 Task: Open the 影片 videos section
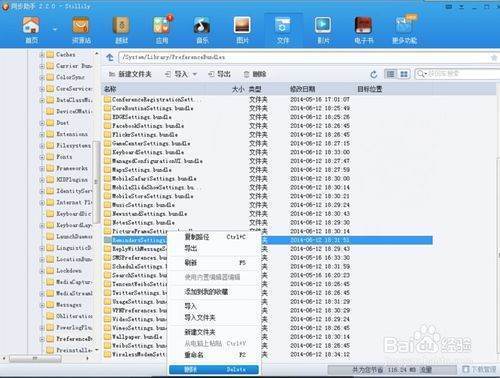tap(323, 30)
